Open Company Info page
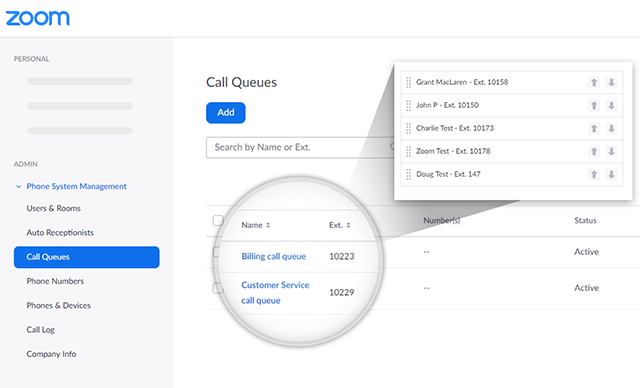The image size is (640, 388). point(51,354)
